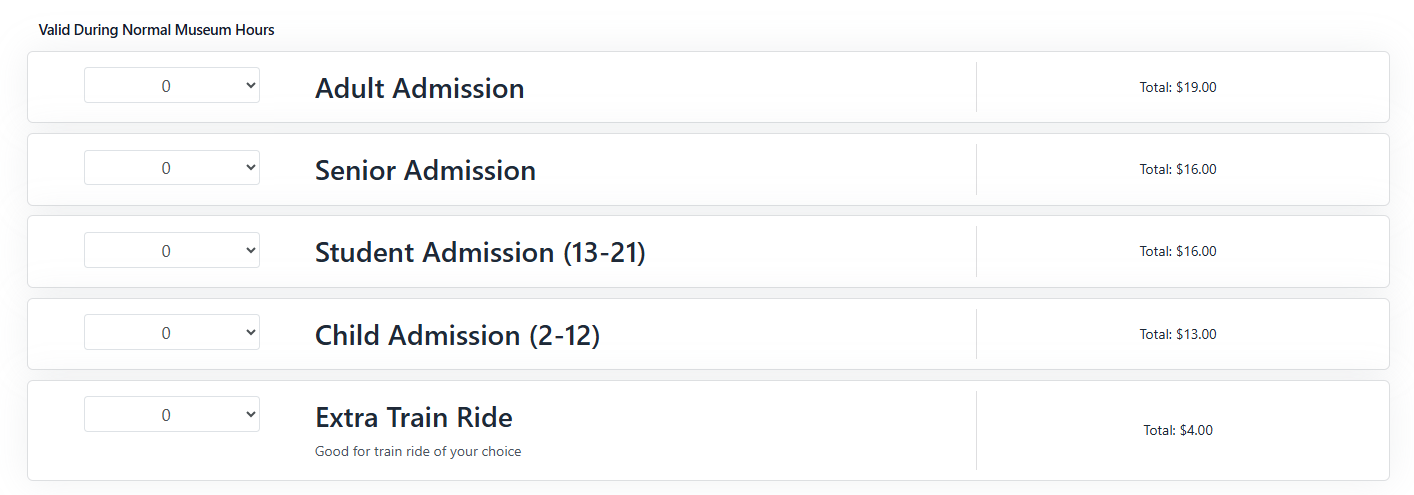Expand the Extra Train Ride quantity selector
1414x495 pixels.
click(171, 414)
